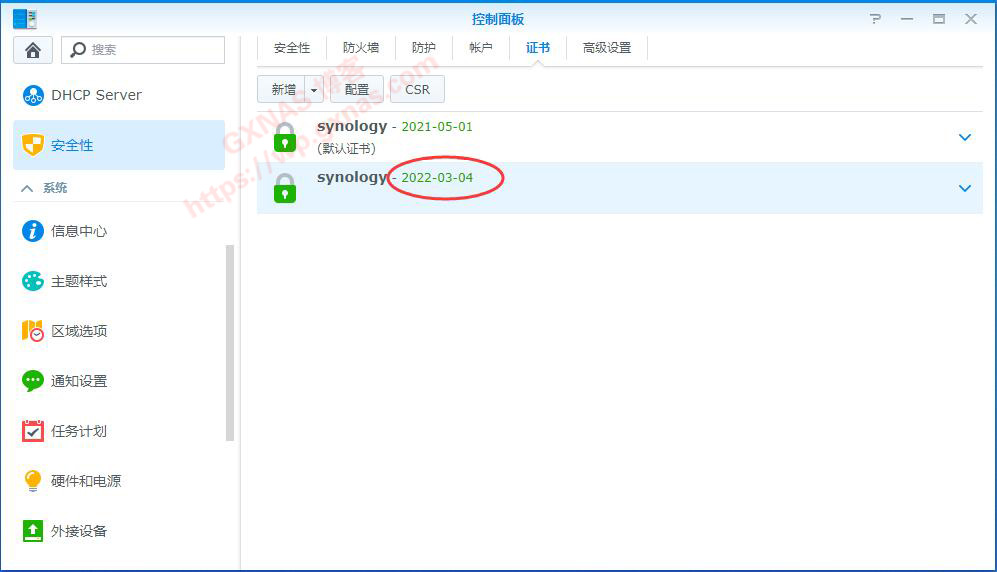Switch to the 高级设置 tab
The width and height of the screenshot is (997, 572).
607,48
